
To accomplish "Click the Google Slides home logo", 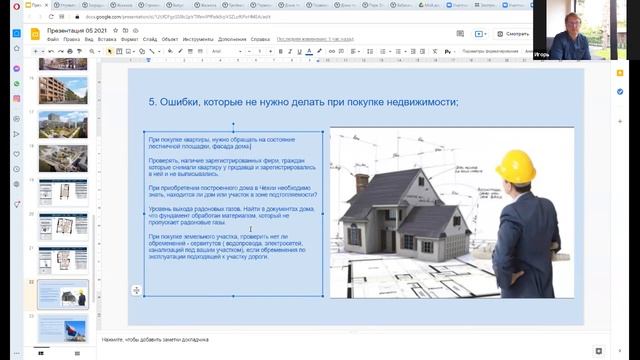I will point(36,34).
